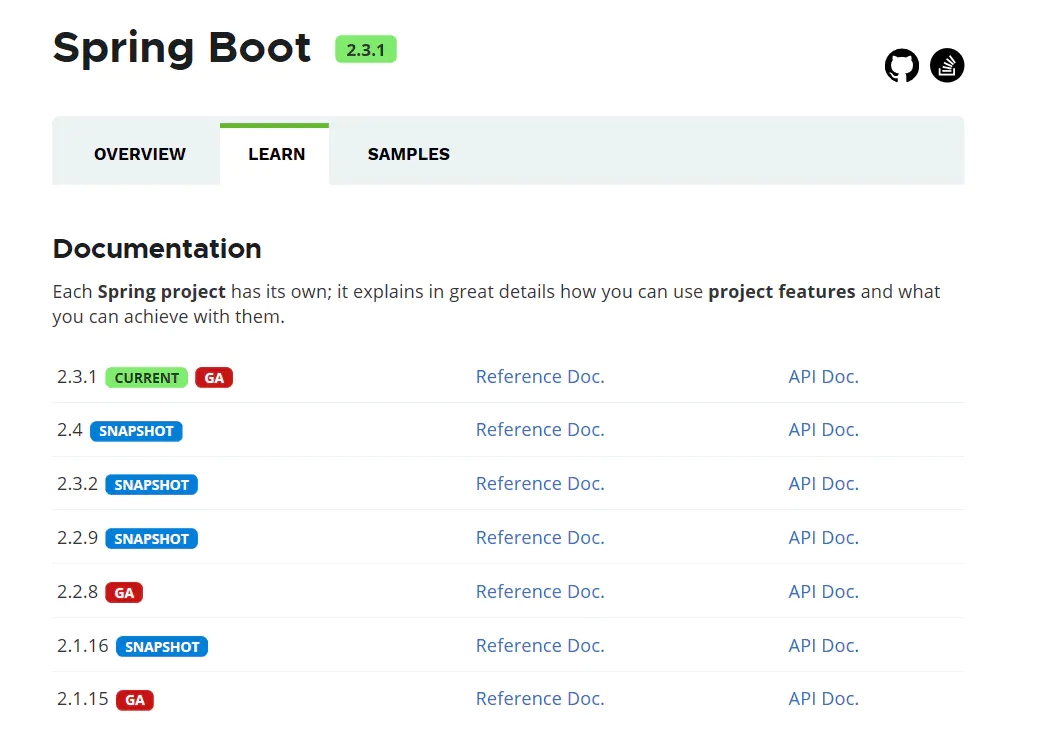Click the GA badge on row 2.1.15
The image size is (1038, 747).
(134, 700)
